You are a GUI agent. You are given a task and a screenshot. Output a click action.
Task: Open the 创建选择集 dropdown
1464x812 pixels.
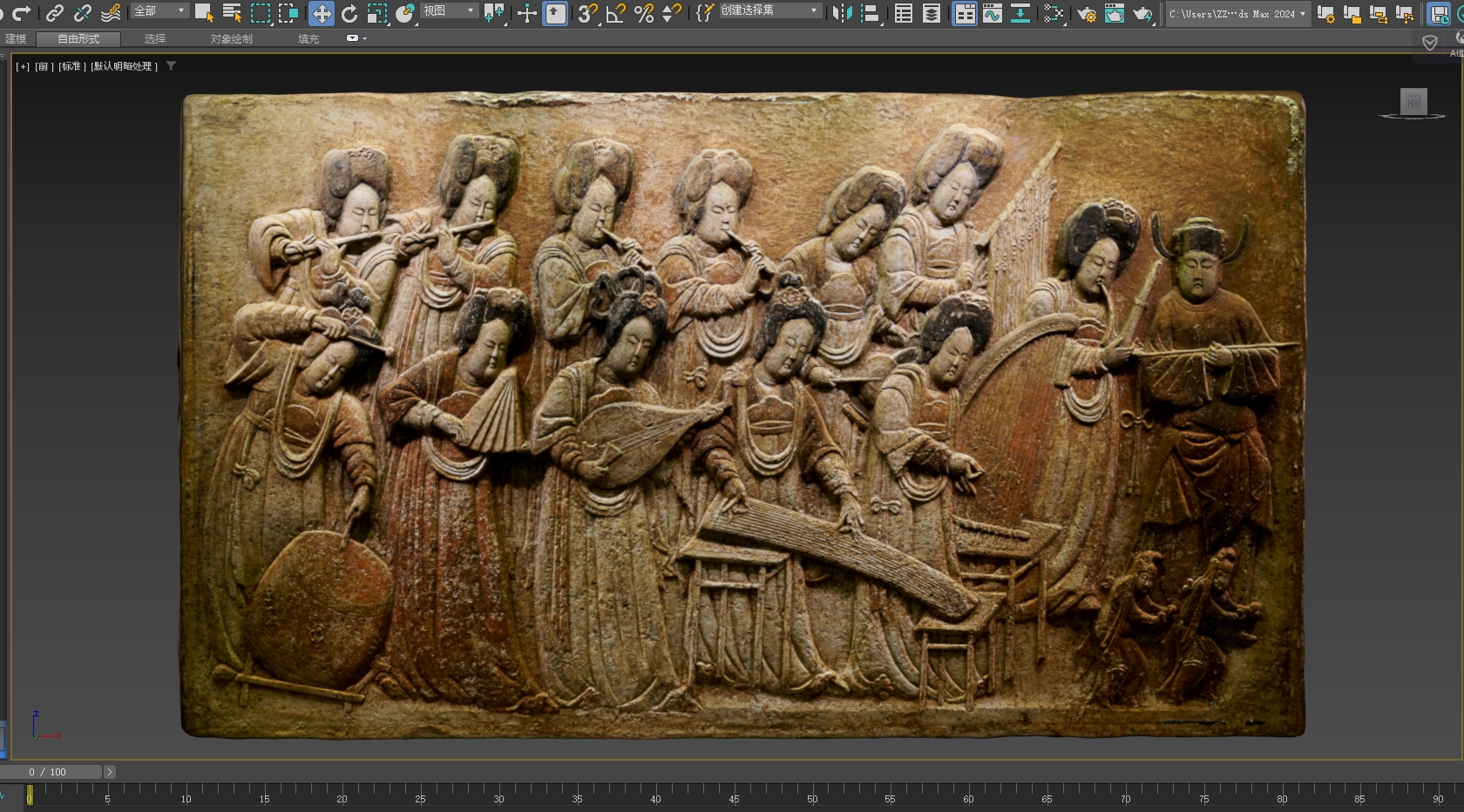(769, 11)
